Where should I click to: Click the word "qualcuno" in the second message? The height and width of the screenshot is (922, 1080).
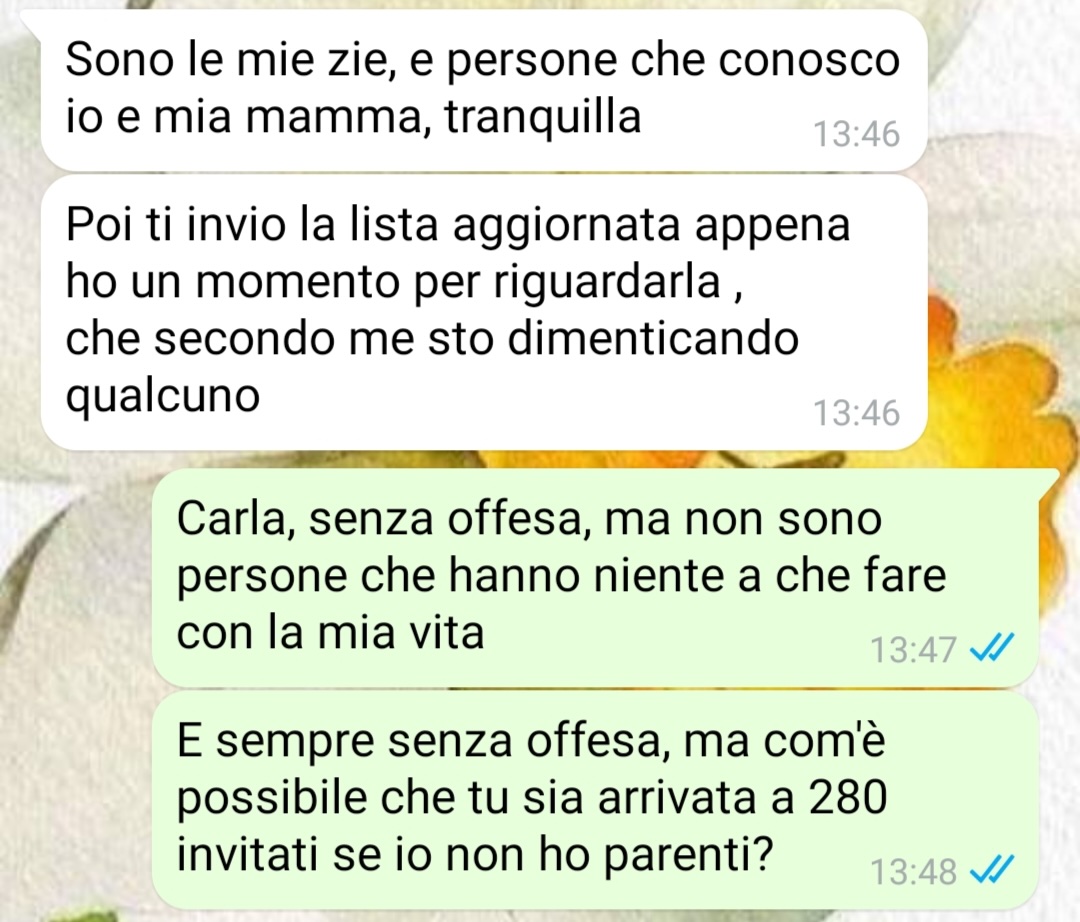[163, 397]
